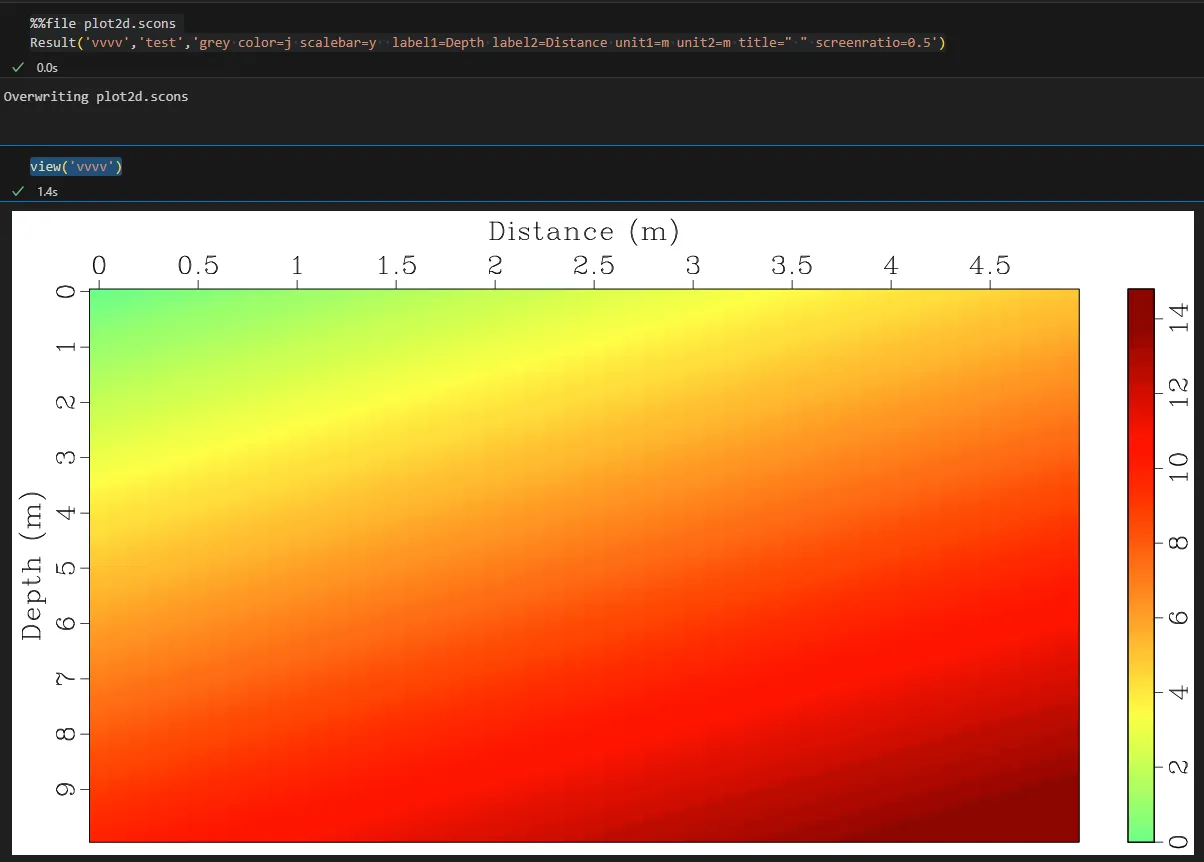Click the "0.0s" execution time
The height and width of the screenshot is (862, 1204).
47,68
